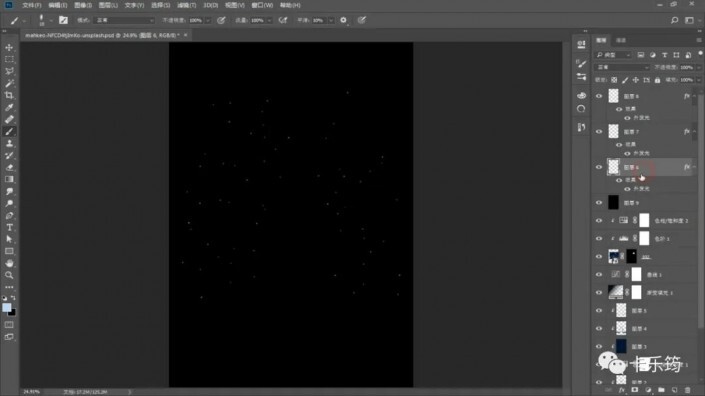Screen dimensions: 705x396
Task: Select the Crop tool
Action: point(9,95)
